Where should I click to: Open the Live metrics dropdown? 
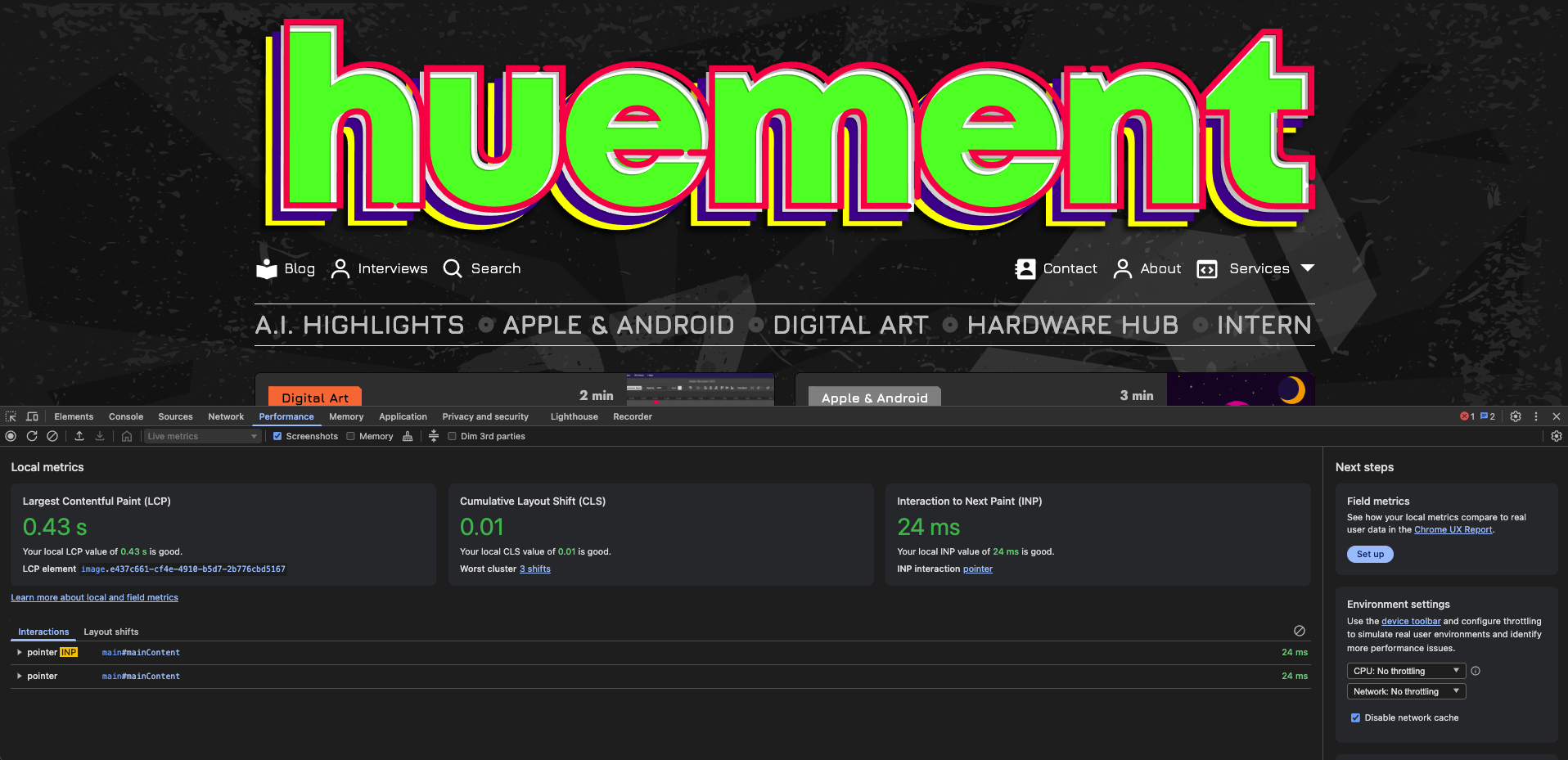[x=202, y=436]
